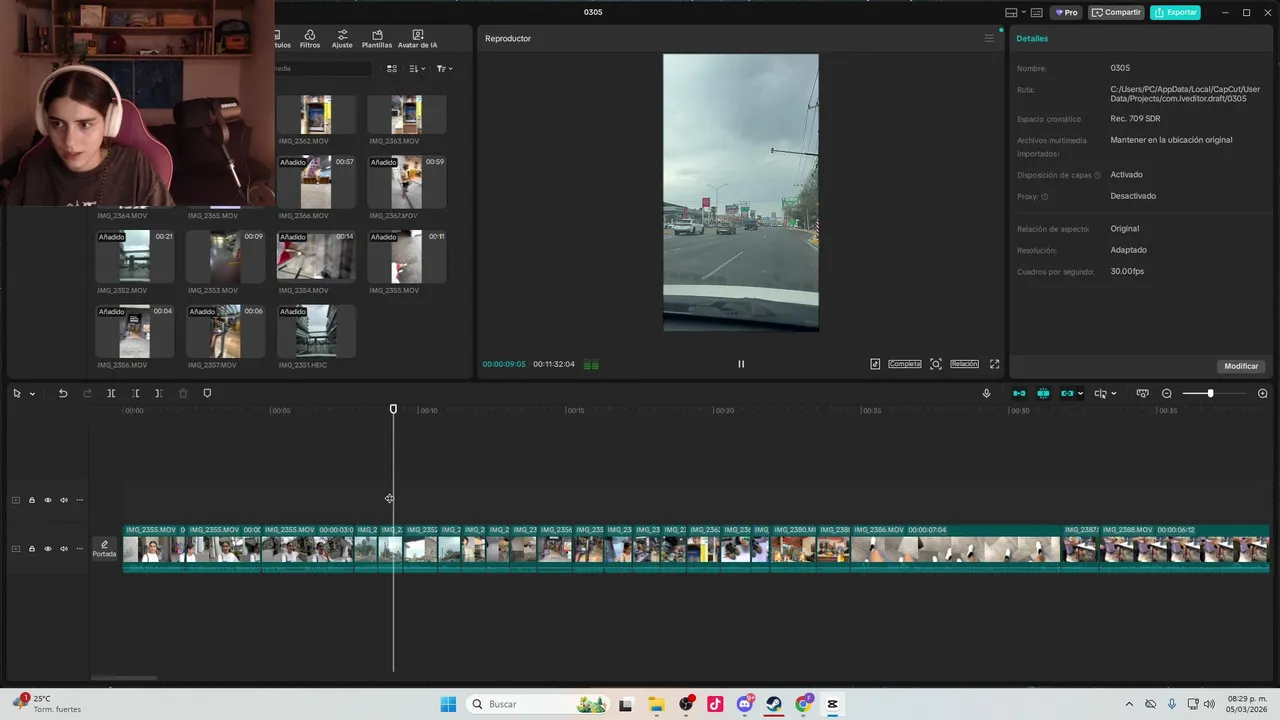Screen dimensions: 1280x720
Task: Click the playhead marker on the timeline ruler
Action: pos(393,409)
